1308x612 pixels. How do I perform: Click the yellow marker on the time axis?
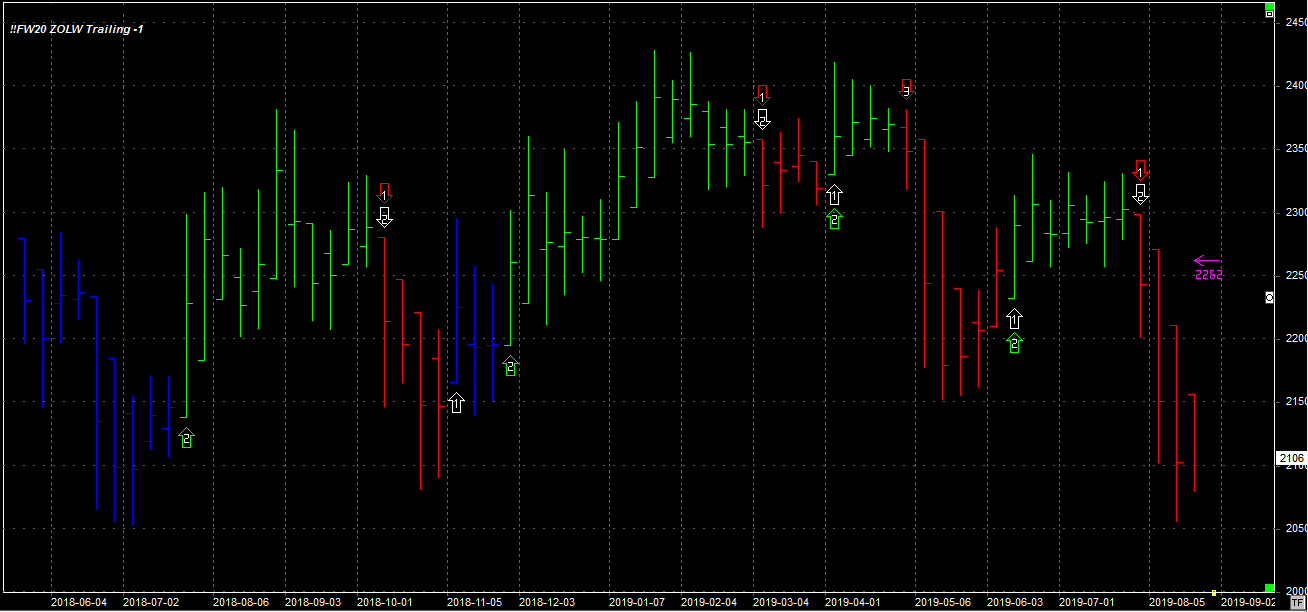pyautogui.click(x=1213, y=593)
